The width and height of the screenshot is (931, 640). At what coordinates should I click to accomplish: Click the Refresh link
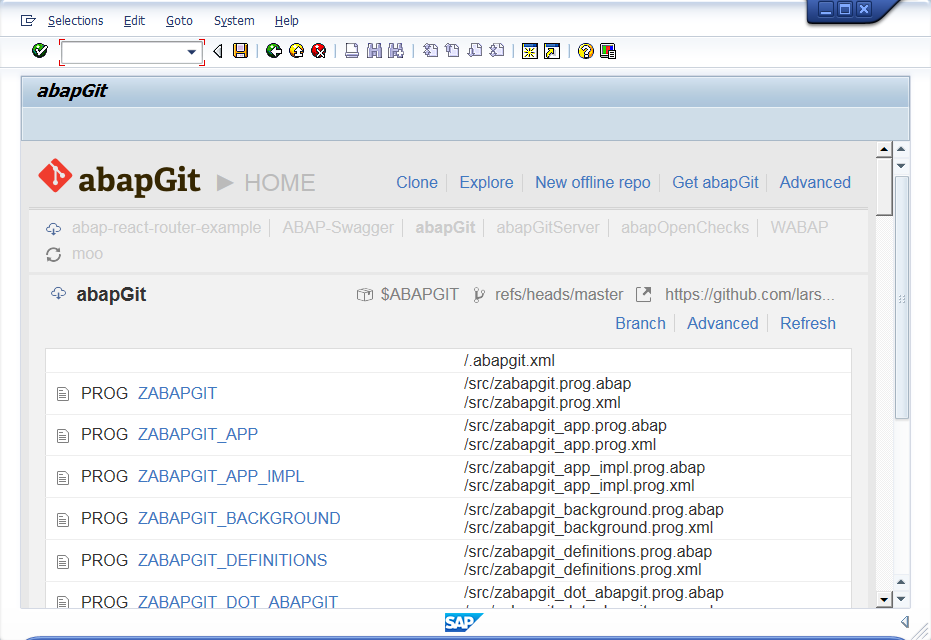tap(808, 323)
